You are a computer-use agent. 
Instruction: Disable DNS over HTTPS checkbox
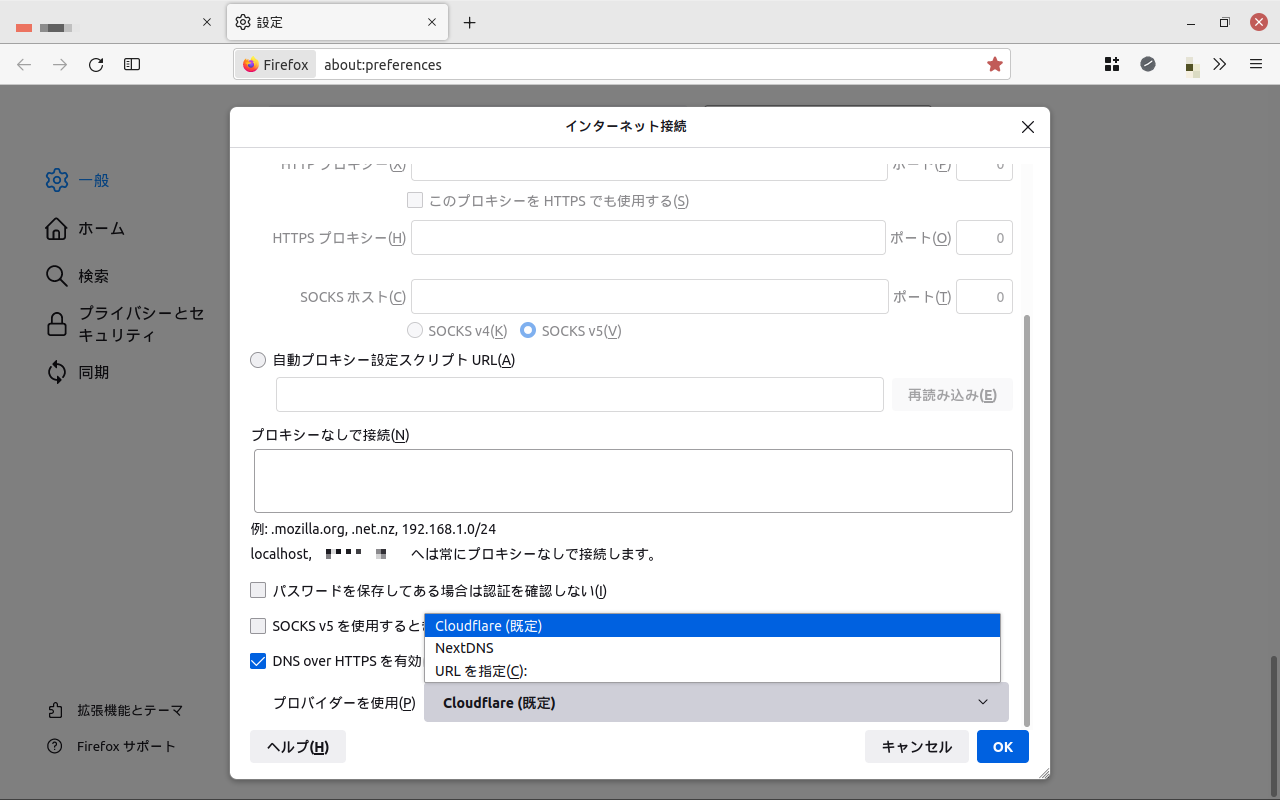(258, 661)
